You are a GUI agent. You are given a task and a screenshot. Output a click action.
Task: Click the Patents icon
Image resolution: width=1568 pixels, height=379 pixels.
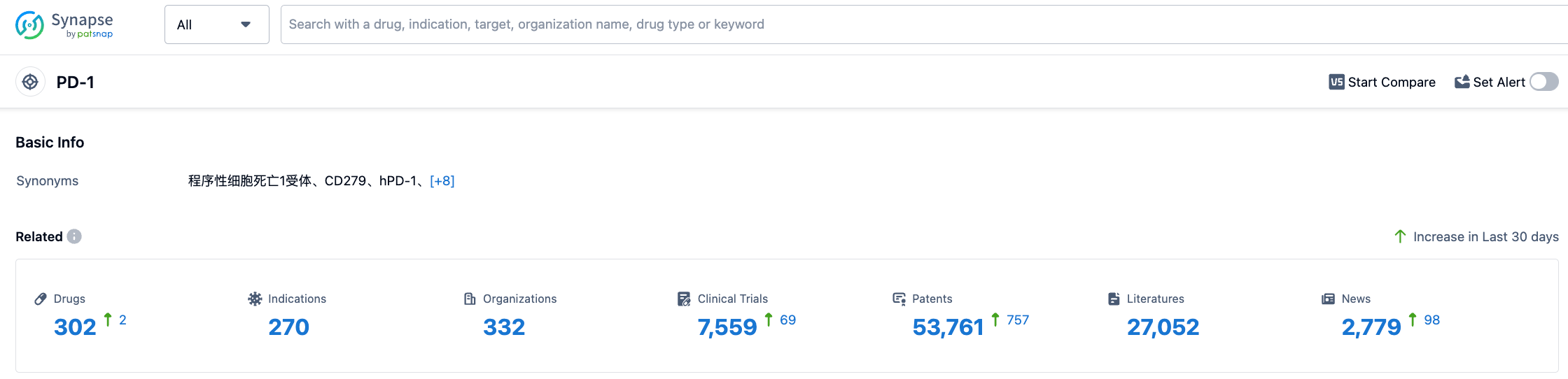pos(899,299)
